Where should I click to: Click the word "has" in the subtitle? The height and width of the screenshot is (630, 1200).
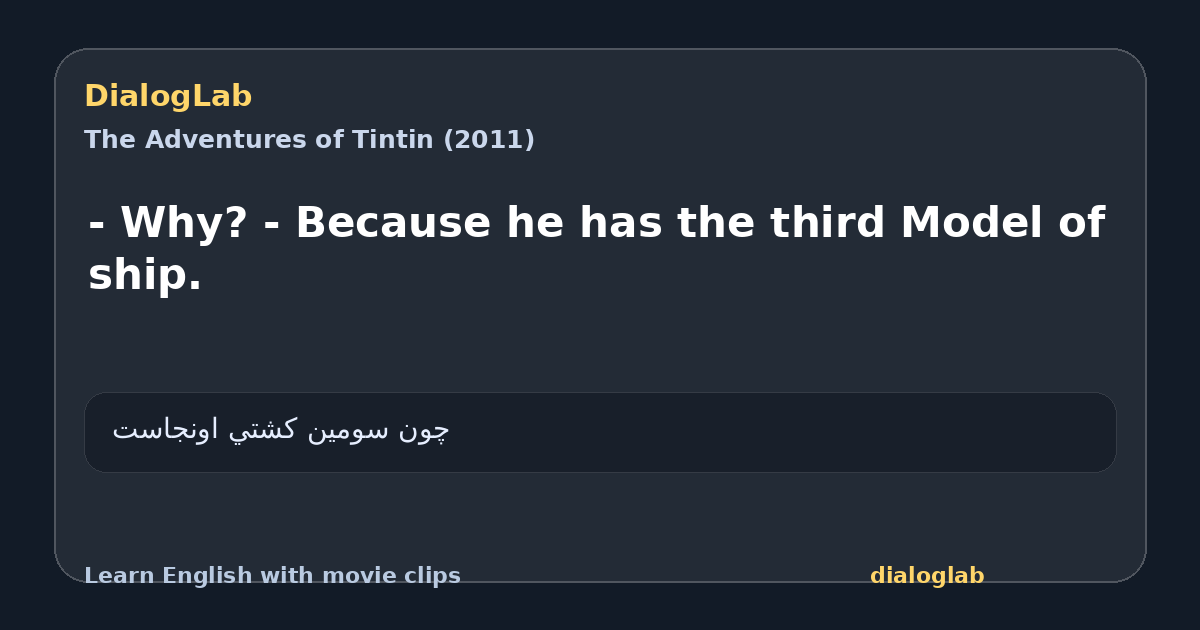(620, 223)
